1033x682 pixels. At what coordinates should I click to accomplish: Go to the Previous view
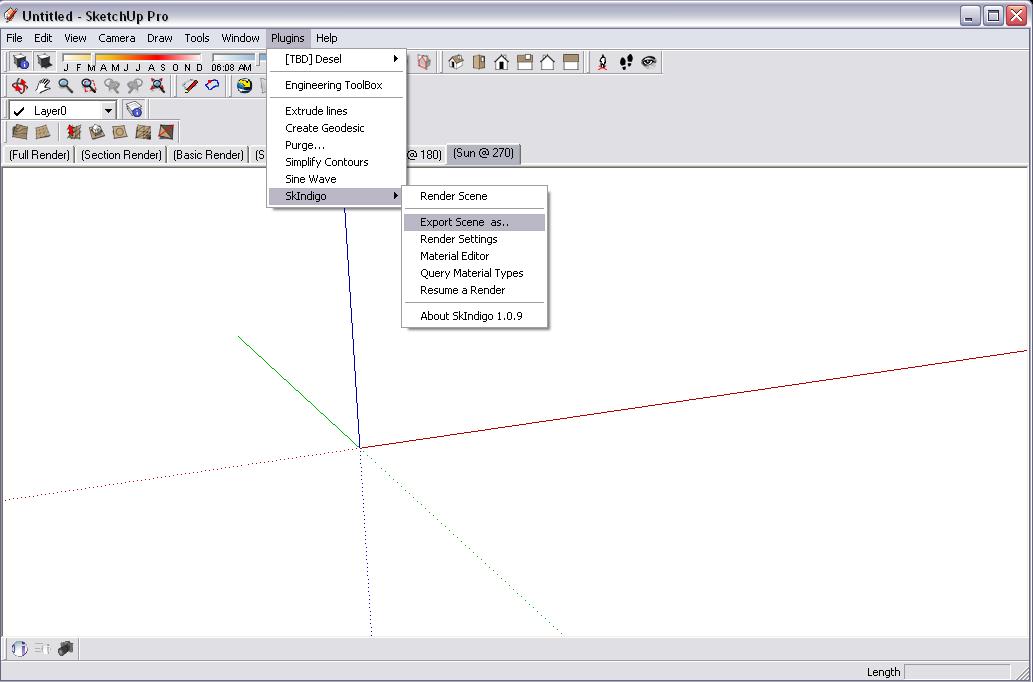point(112,85)
